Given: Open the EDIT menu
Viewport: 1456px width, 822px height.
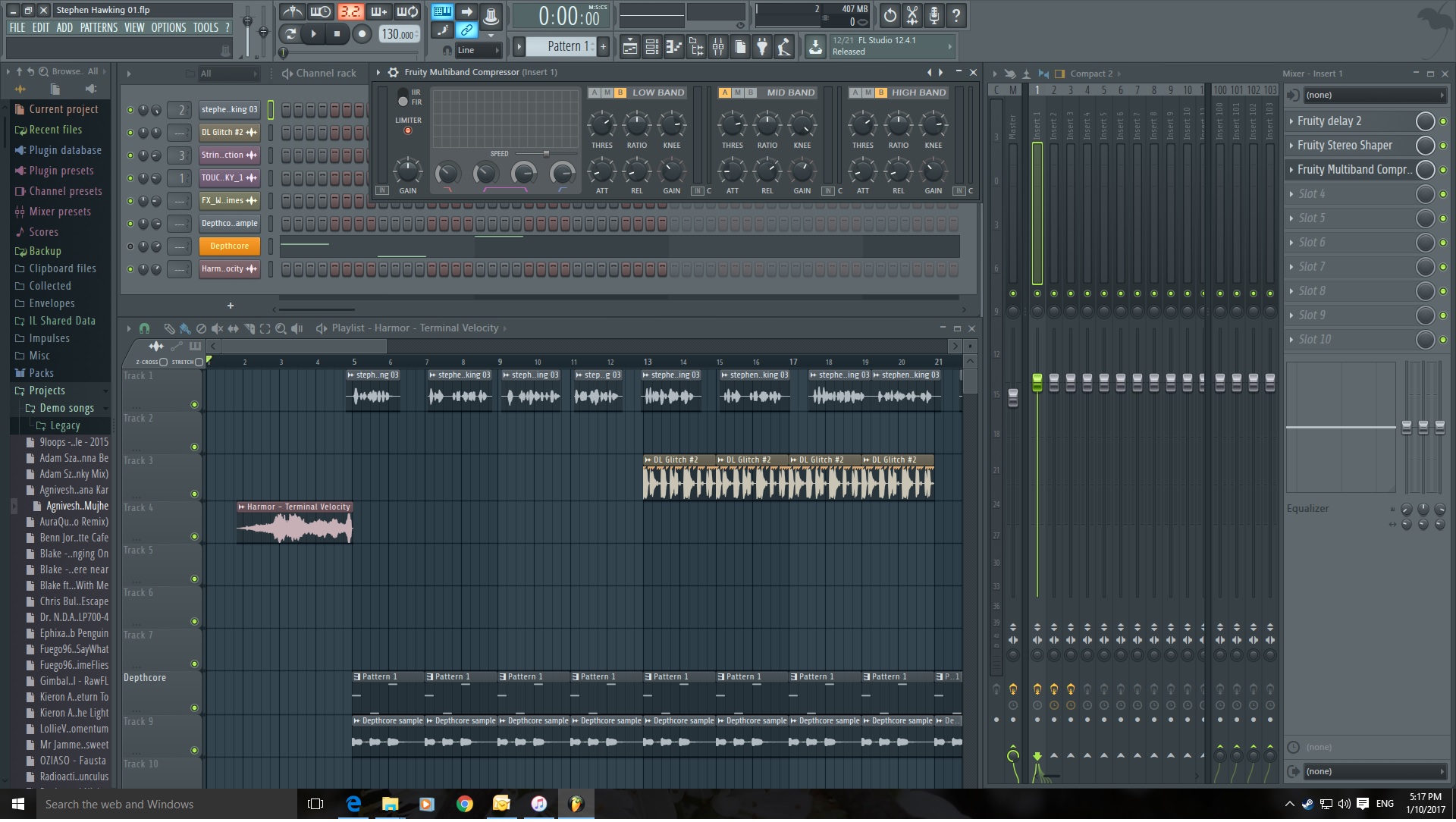Looking at the screenshot, I should pos(41,27).
